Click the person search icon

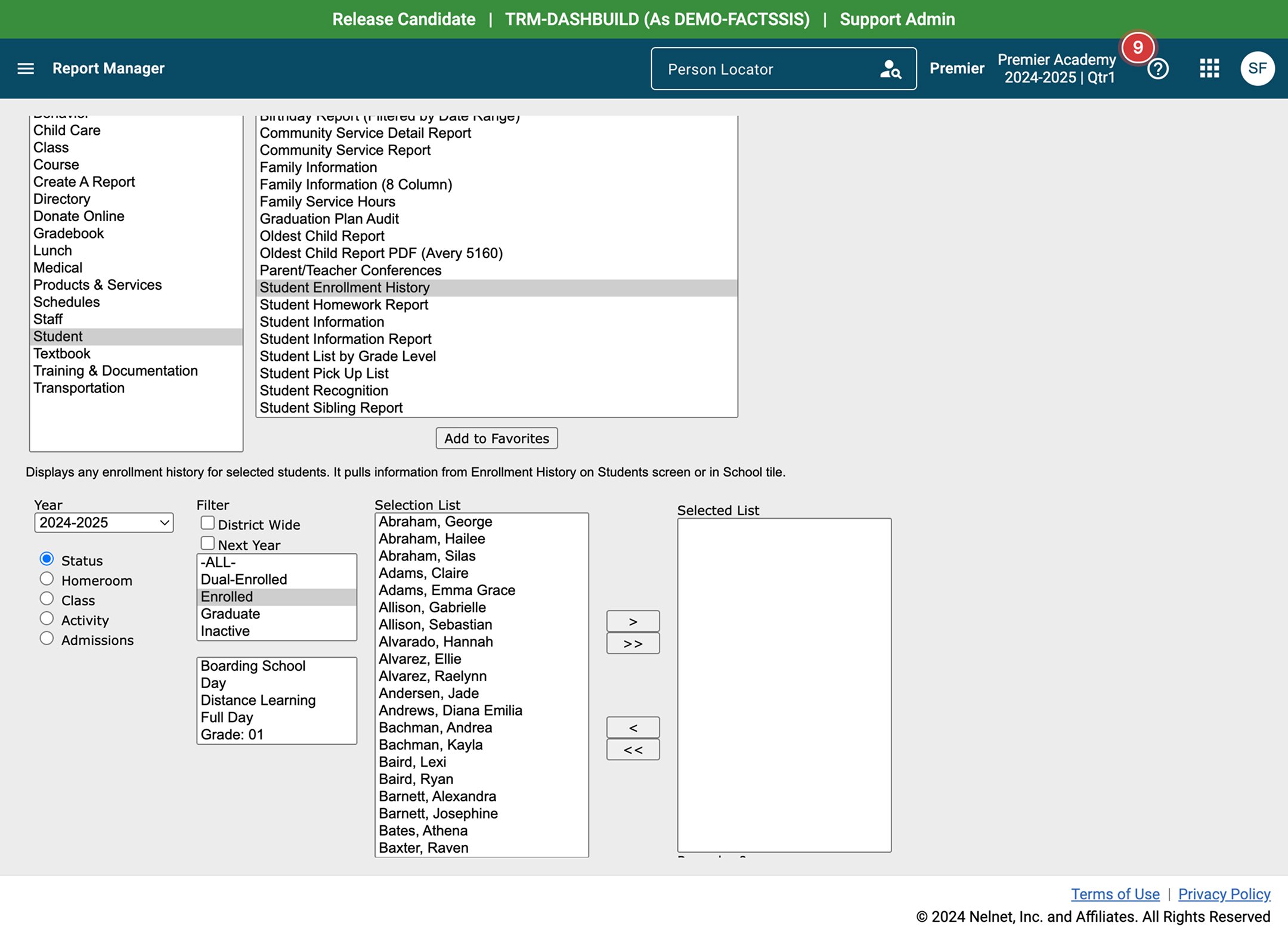[890, 69]
